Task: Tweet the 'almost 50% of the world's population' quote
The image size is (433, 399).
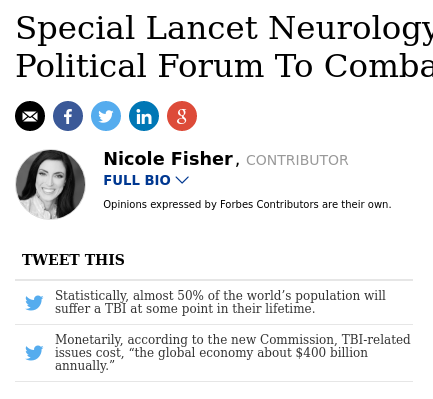Action: coord(220,302)
